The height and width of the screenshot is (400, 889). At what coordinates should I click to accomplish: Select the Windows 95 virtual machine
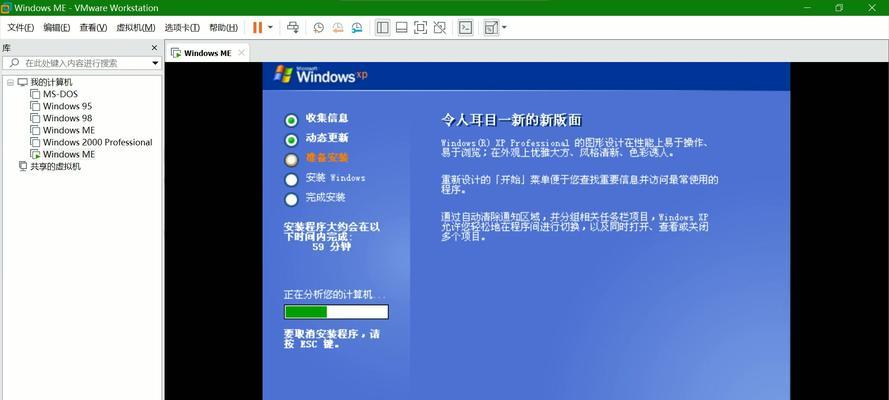(x=67, y=106)
